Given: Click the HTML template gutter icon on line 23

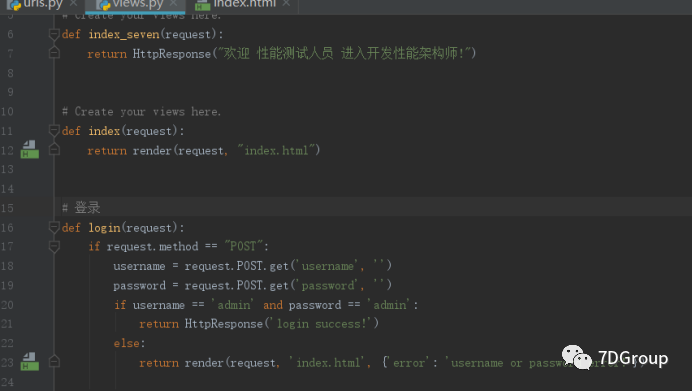Looking at the screenshot, I should point(30,361).
